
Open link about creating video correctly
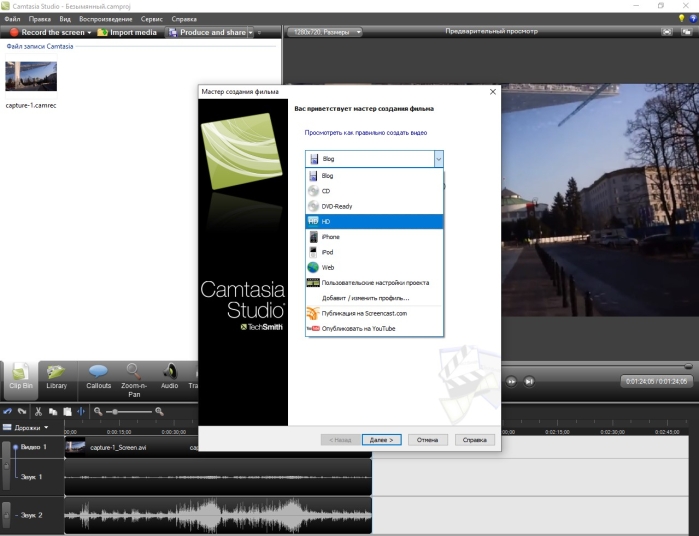click(x=366, y=132)
